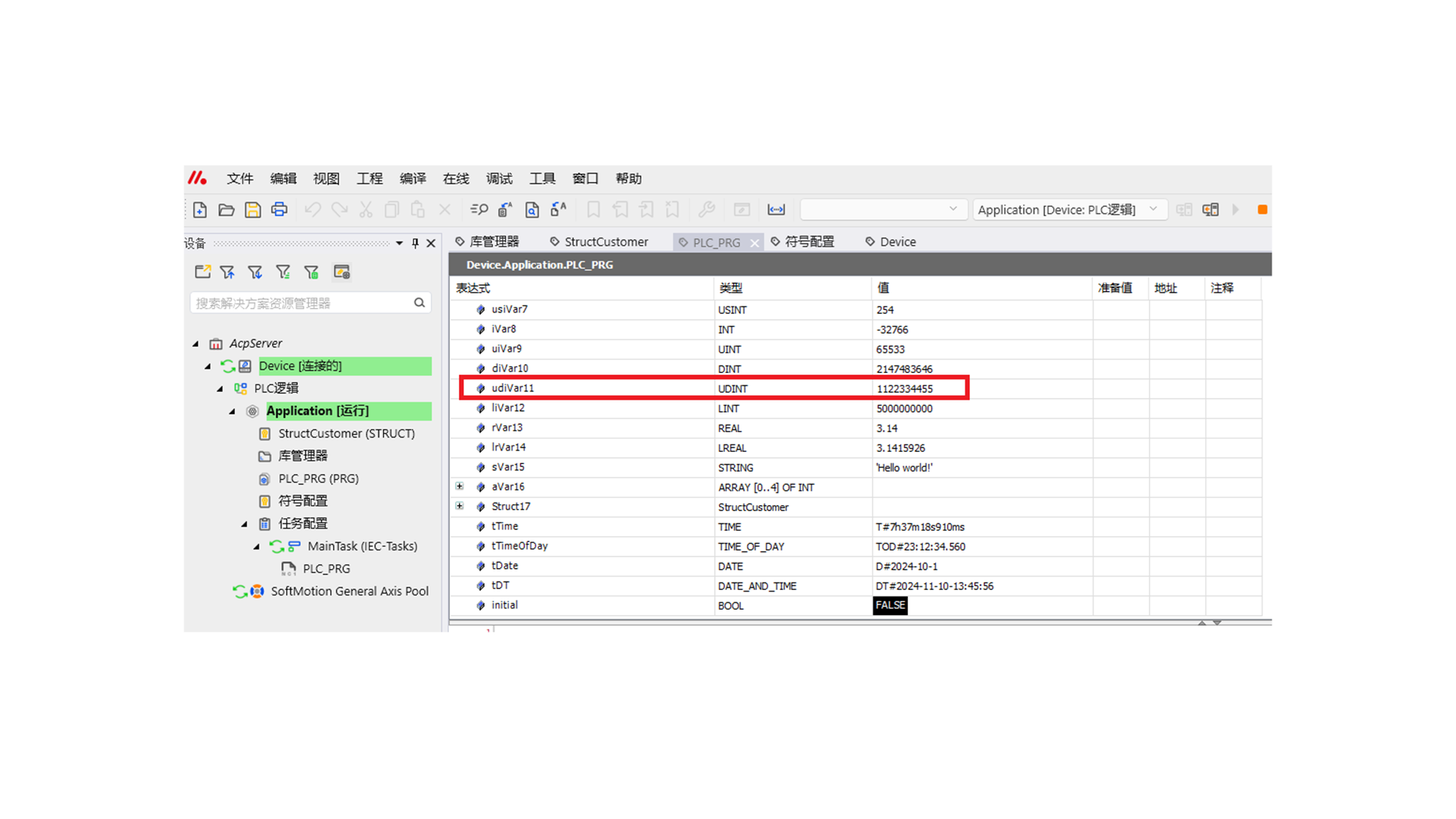Image resolution: width=1456 pixels, height=819 pixels.
Task: Click the Replace text toolbar icon
Action: (505, 209)
